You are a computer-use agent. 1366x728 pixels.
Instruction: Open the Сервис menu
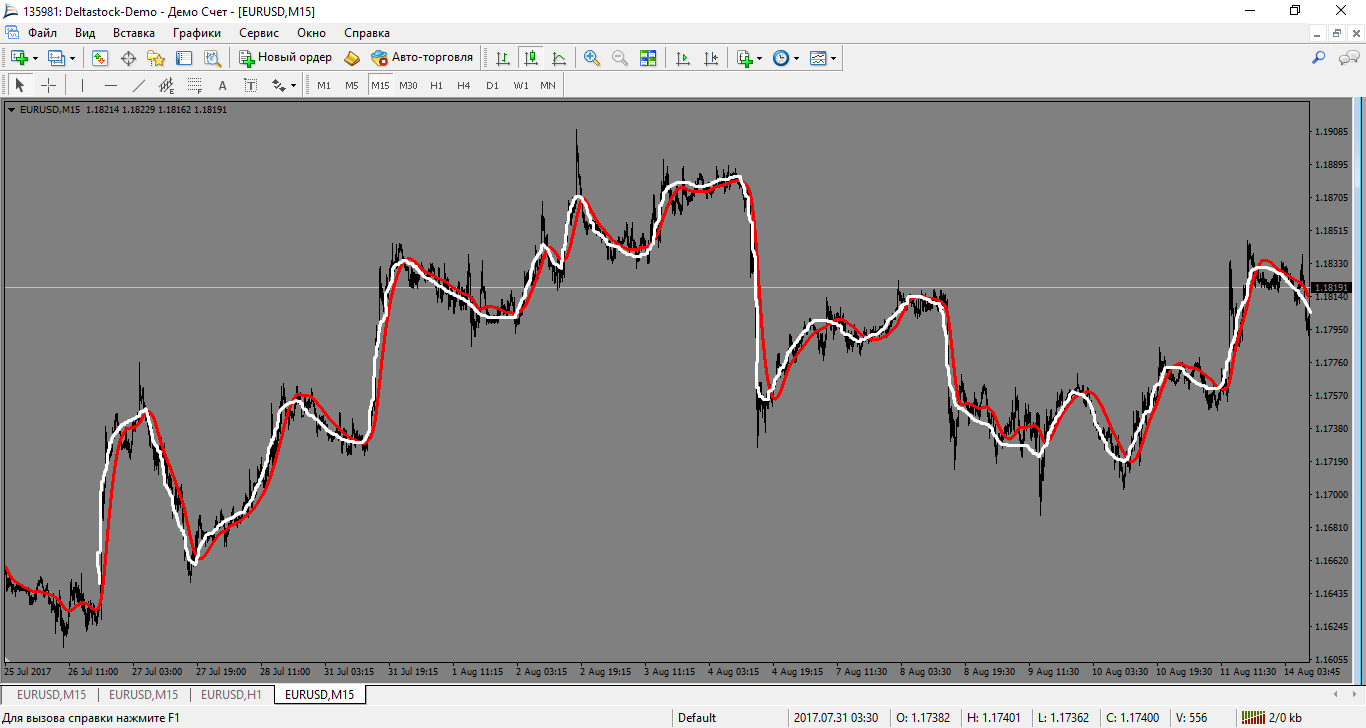pyautogui.click(x=259, y=33)
